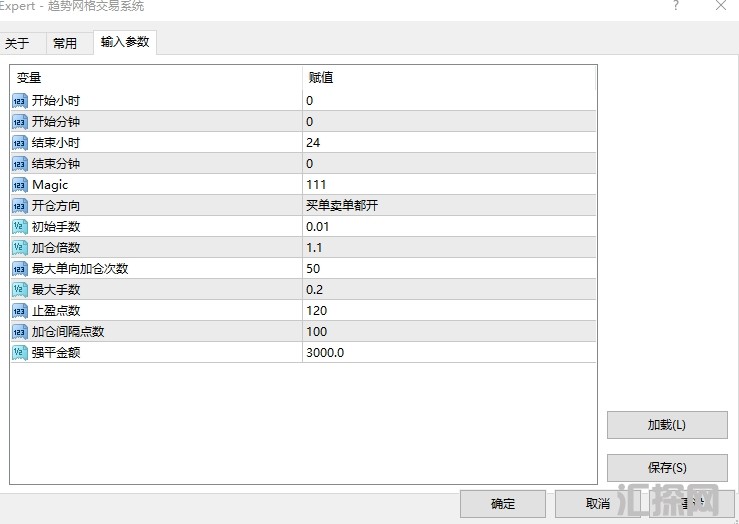Viewport: 739px width, 524px height.
Task: Click the integer icon beside 加仓间隔点数
Action: coord(19,332)
